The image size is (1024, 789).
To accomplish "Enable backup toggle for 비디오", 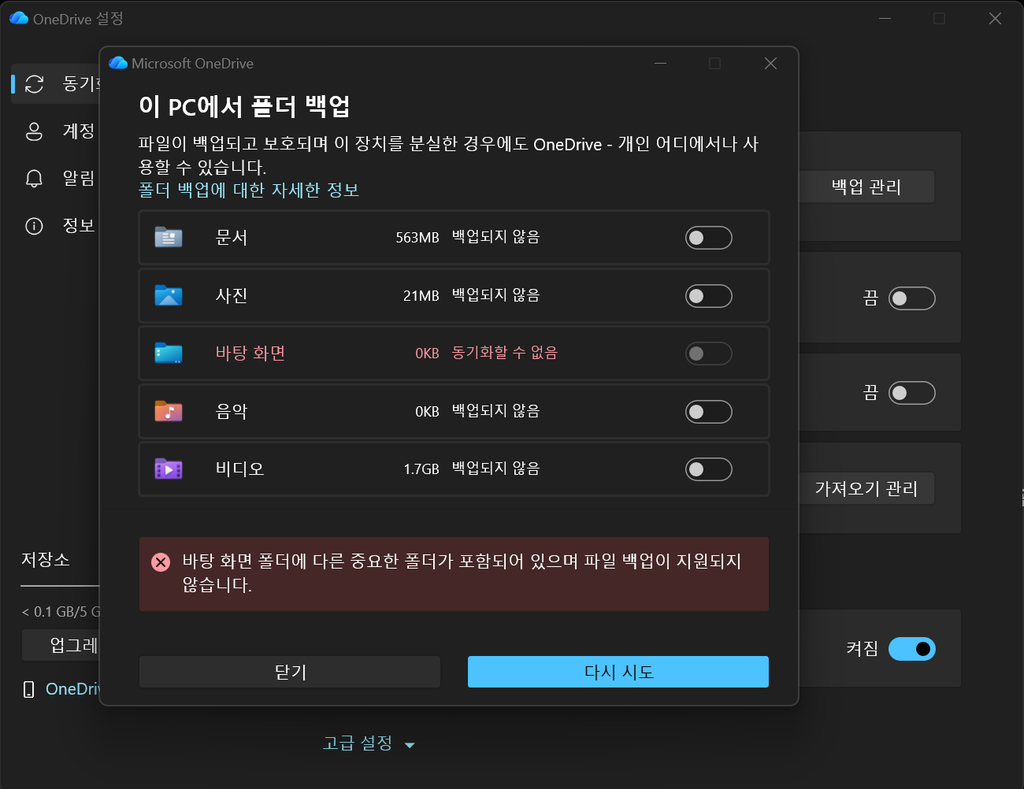I will point(709,469).
